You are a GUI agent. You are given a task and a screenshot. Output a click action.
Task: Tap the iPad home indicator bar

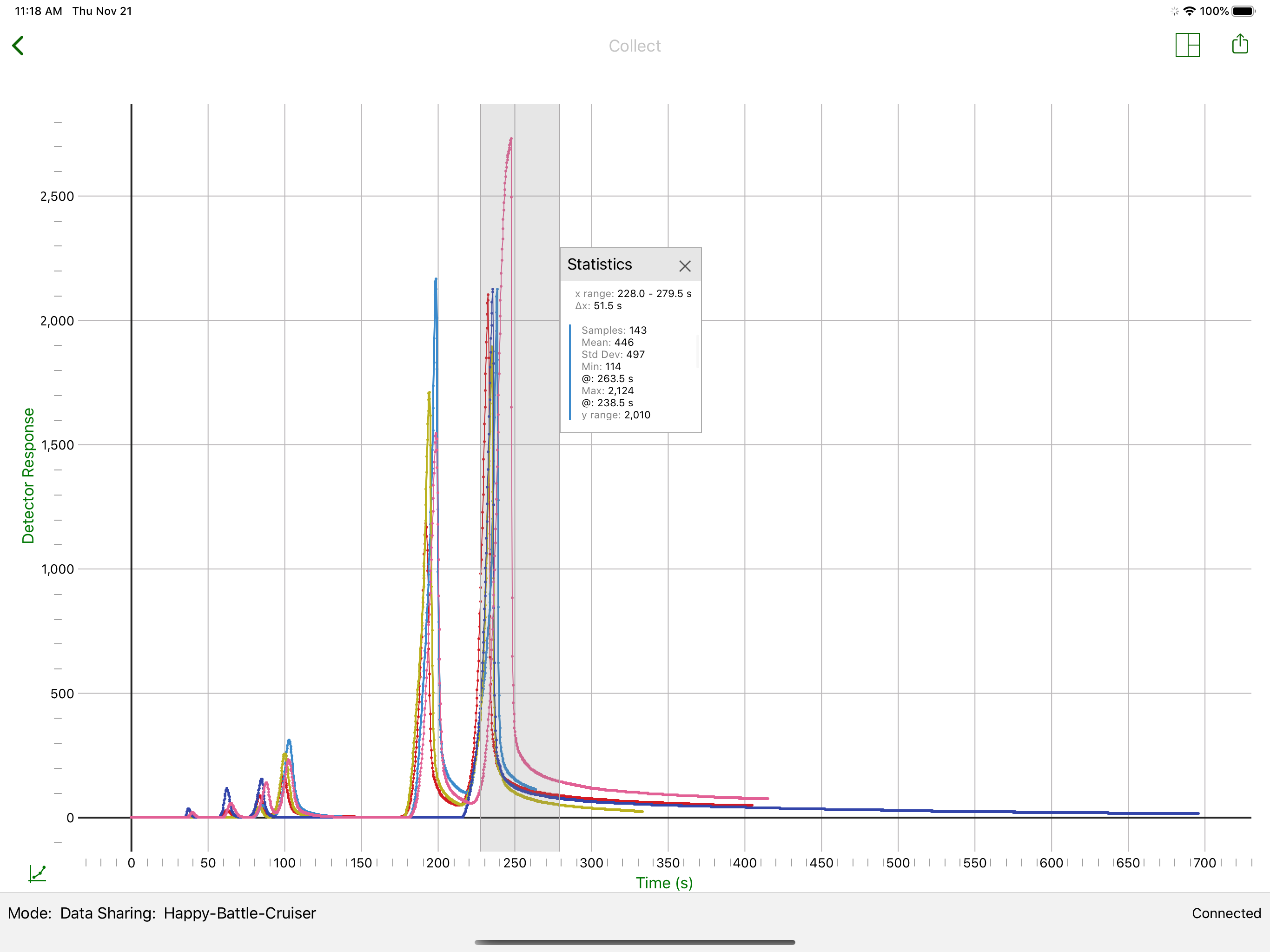pos(635,942)
